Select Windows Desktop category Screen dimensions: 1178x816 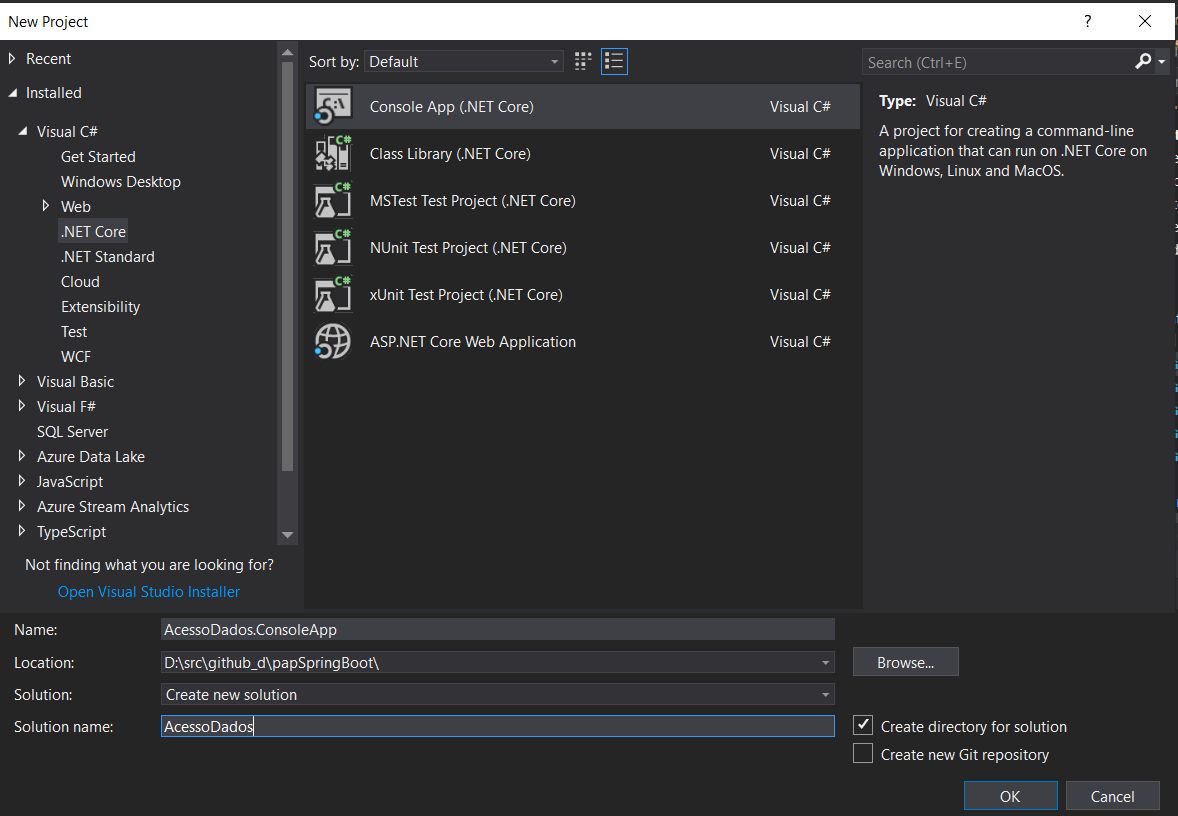click(x=121, y=182)
